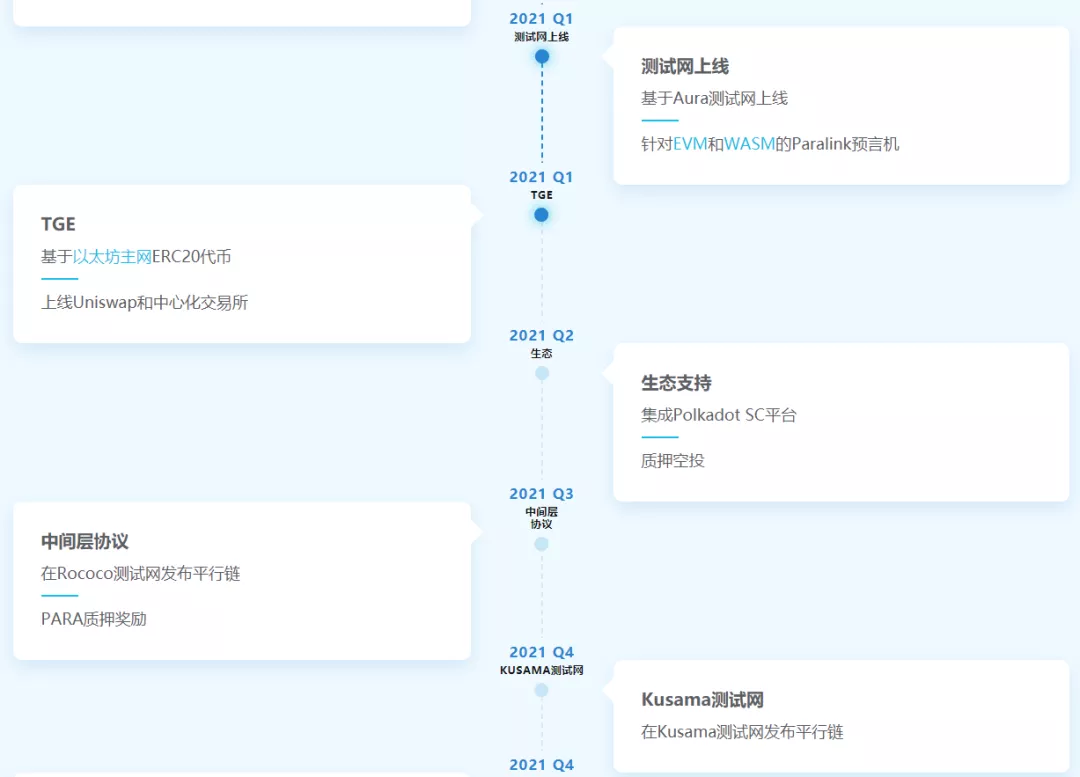Expand the 生态支持 card heading
This screenshot has width=1080, height=777.
pyautogui.click(x=677, y=383)
